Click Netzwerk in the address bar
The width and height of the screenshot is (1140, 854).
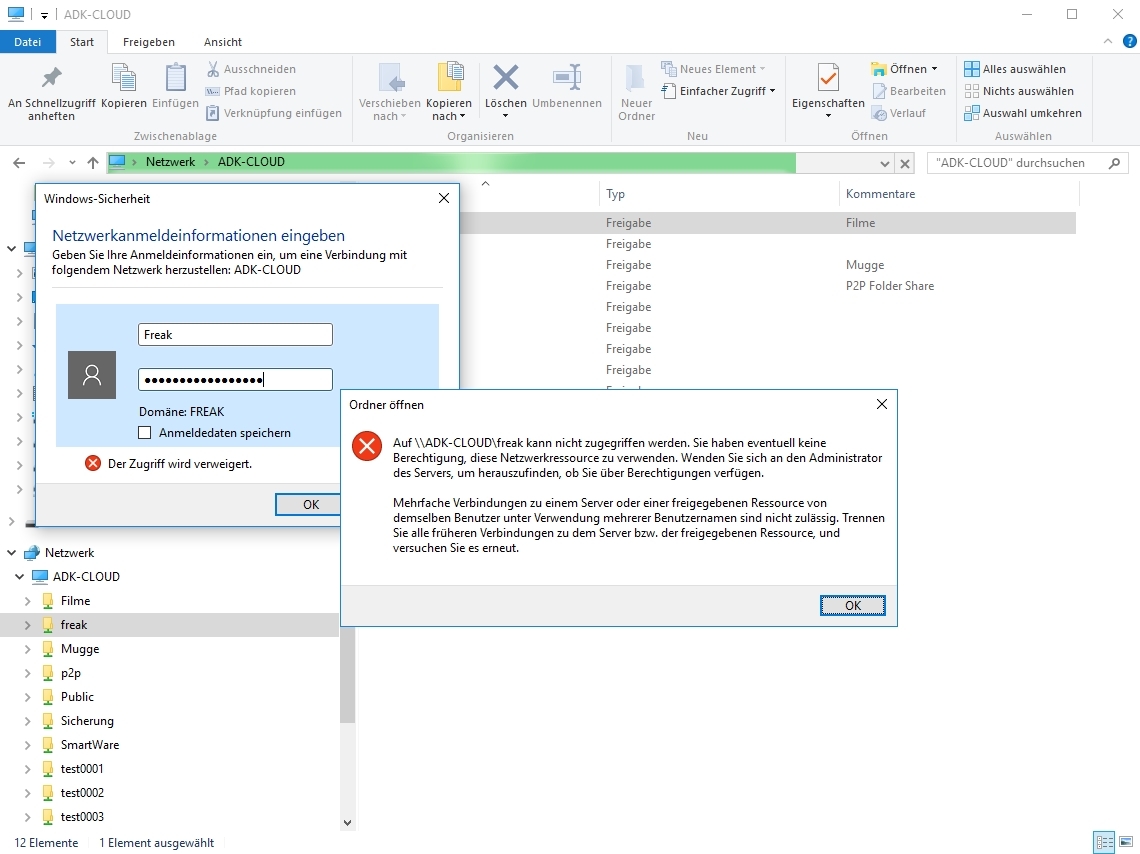tap(170, 161)
